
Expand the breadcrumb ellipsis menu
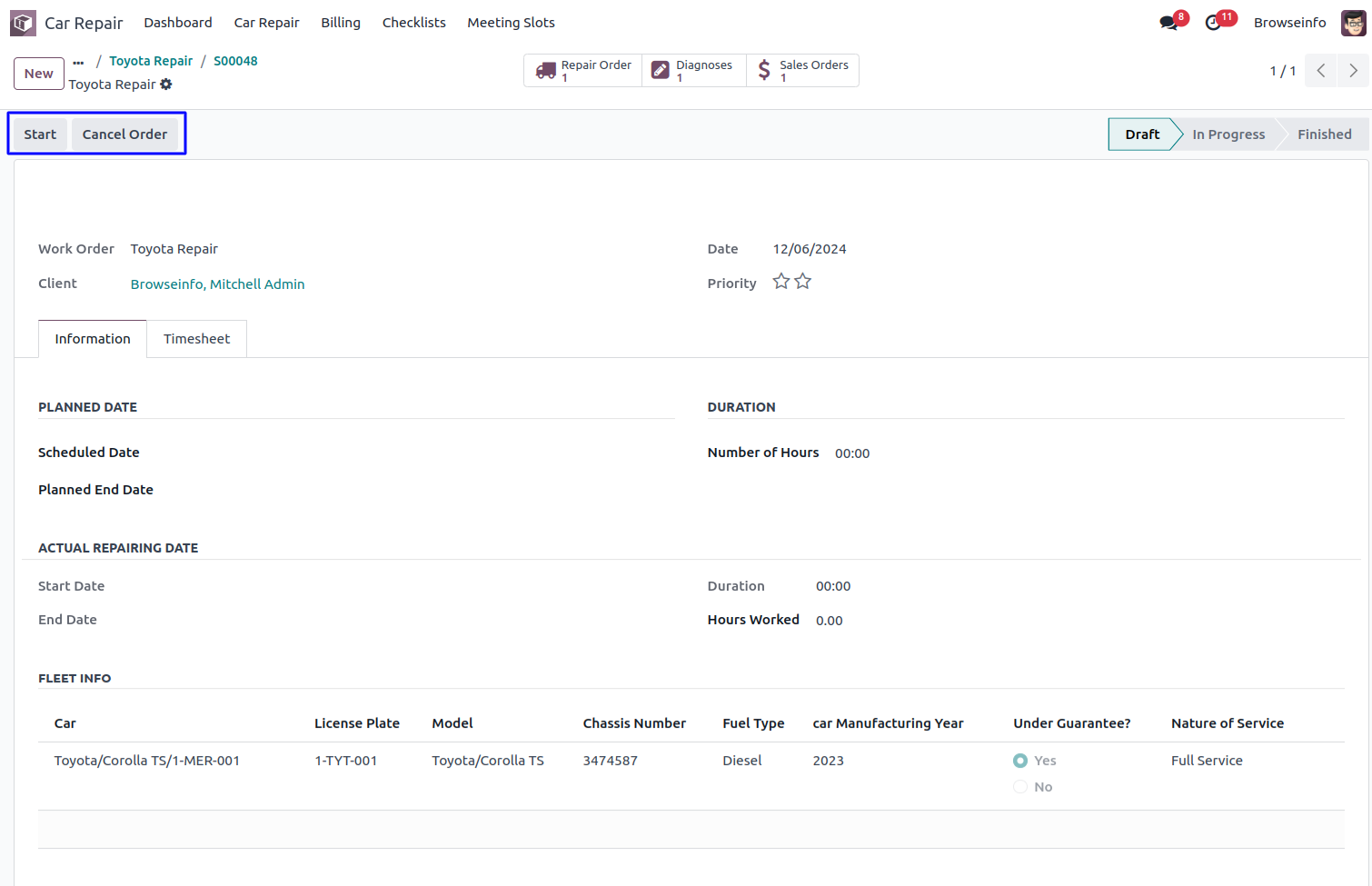click(x=78, y=62)
